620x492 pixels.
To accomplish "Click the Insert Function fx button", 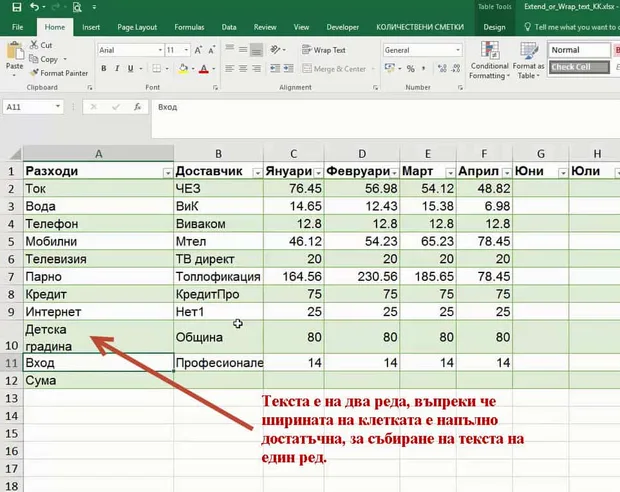I will coord(137,107).
